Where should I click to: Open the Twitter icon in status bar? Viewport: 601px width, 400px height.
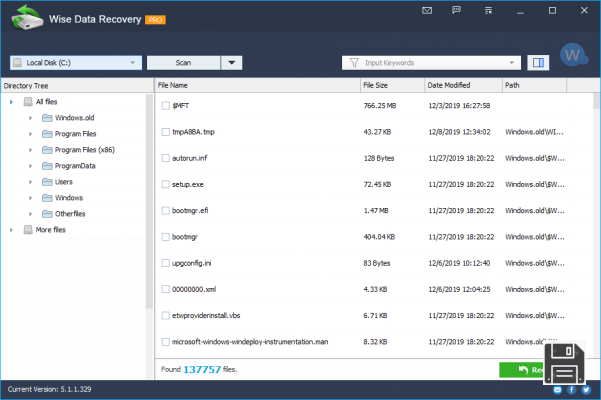[x=586, y=390]
